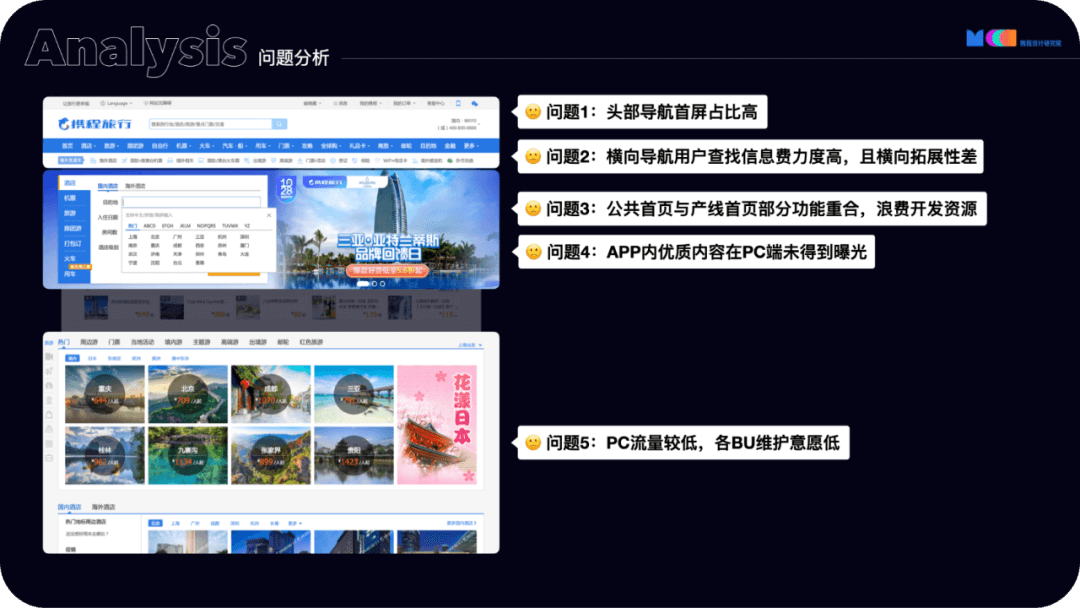The image size is (1080, 608).
Task: Click 更多国内酒店 link at the right
Action: point(461,523)
